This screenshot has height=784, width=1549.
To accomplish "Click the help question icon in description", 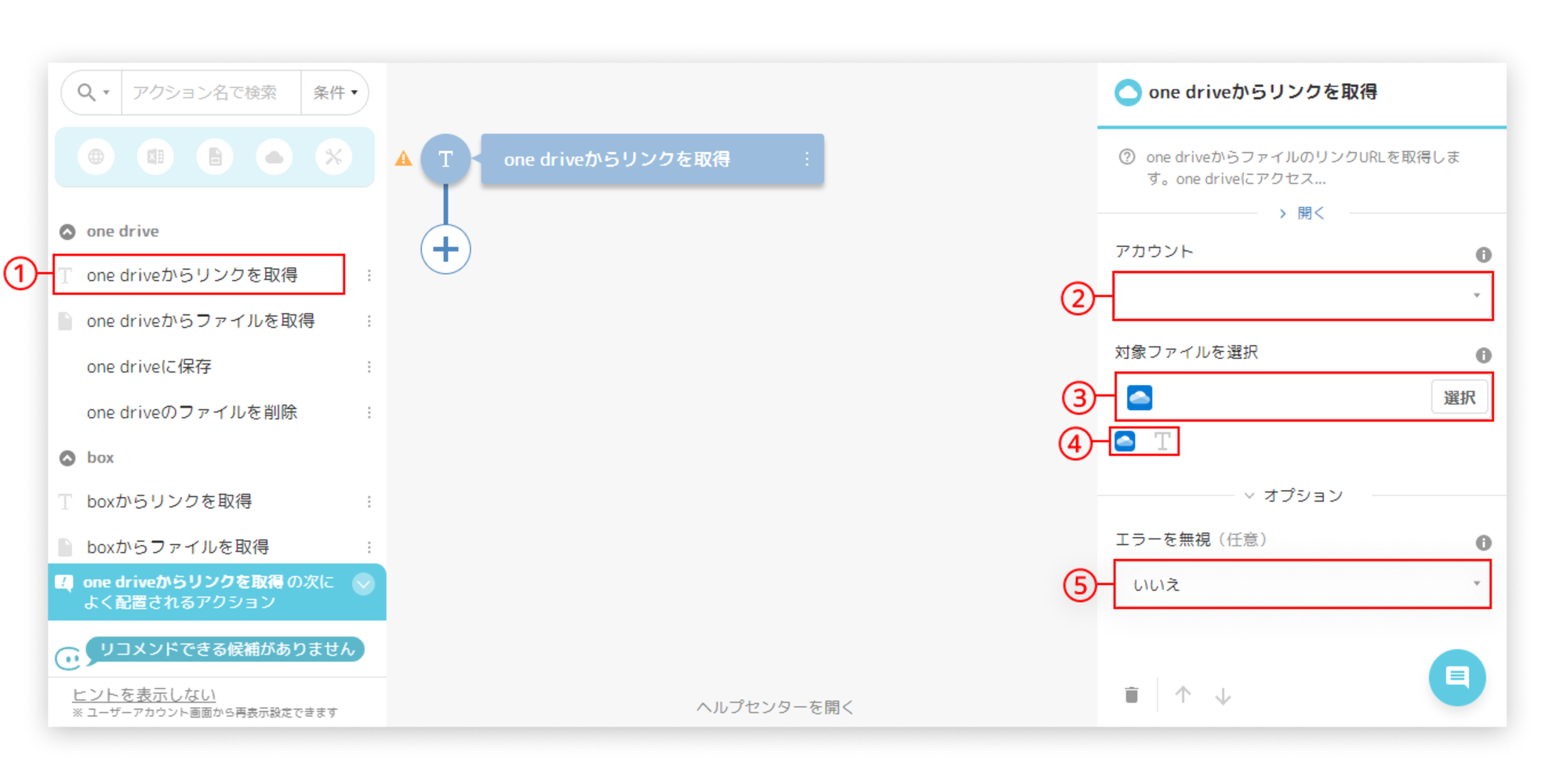I will [x=1127, y=157].
